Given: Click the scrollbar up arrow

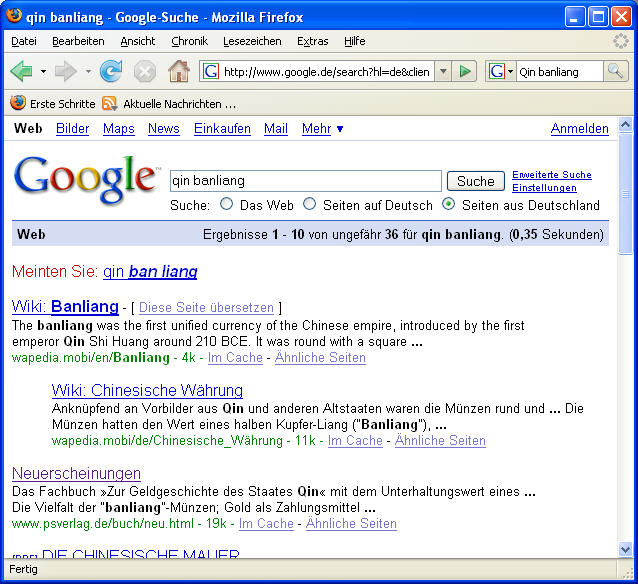Looking at the screenshot, I should [625, 125].
